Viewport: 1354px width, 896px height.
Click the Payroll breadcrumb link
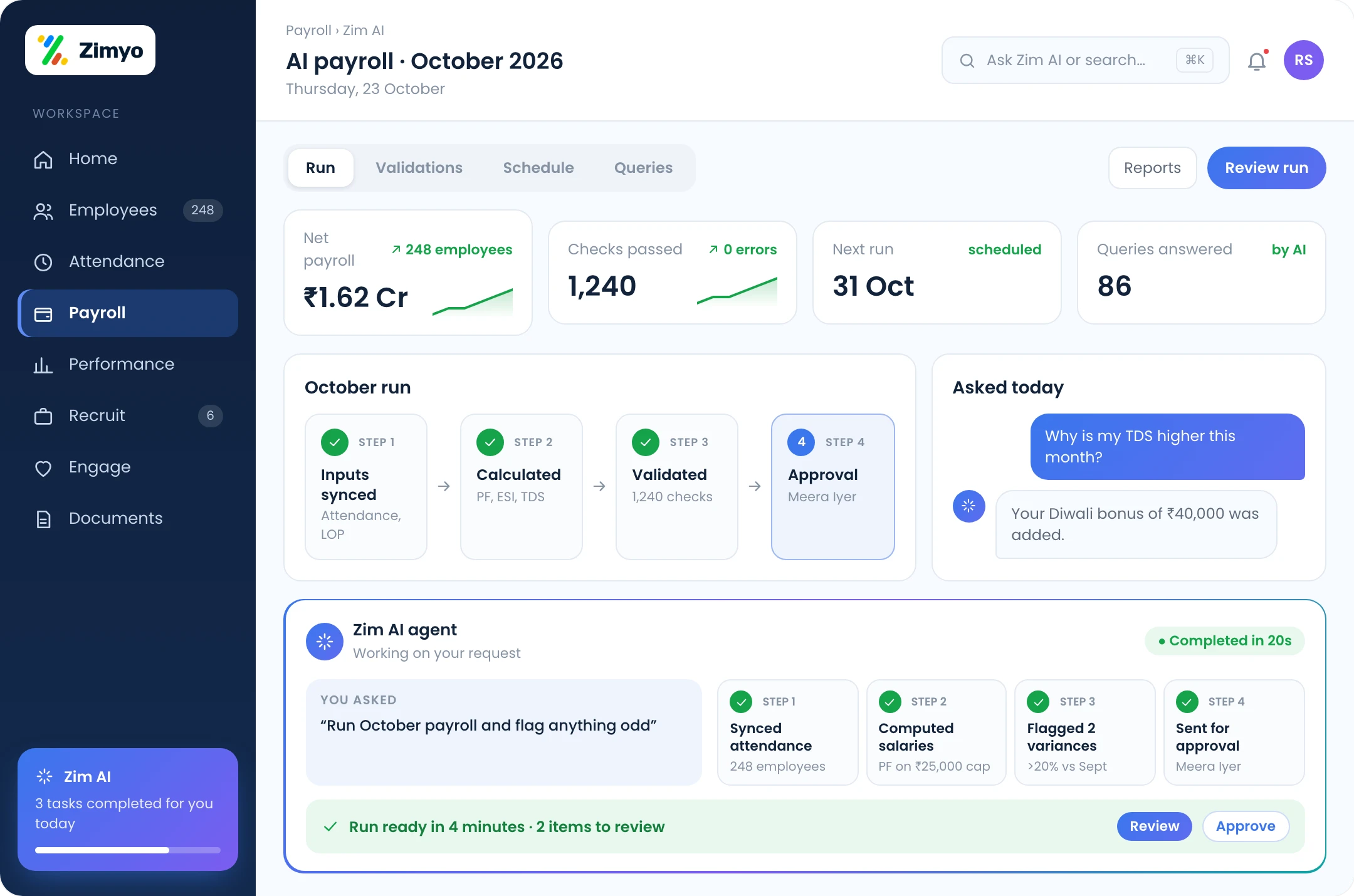click(308, 30)
